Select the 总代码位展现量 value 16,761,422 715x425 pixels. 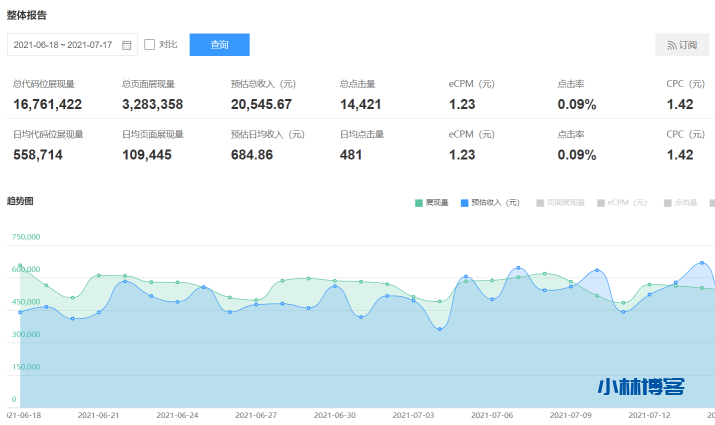[x=48, y=104]
